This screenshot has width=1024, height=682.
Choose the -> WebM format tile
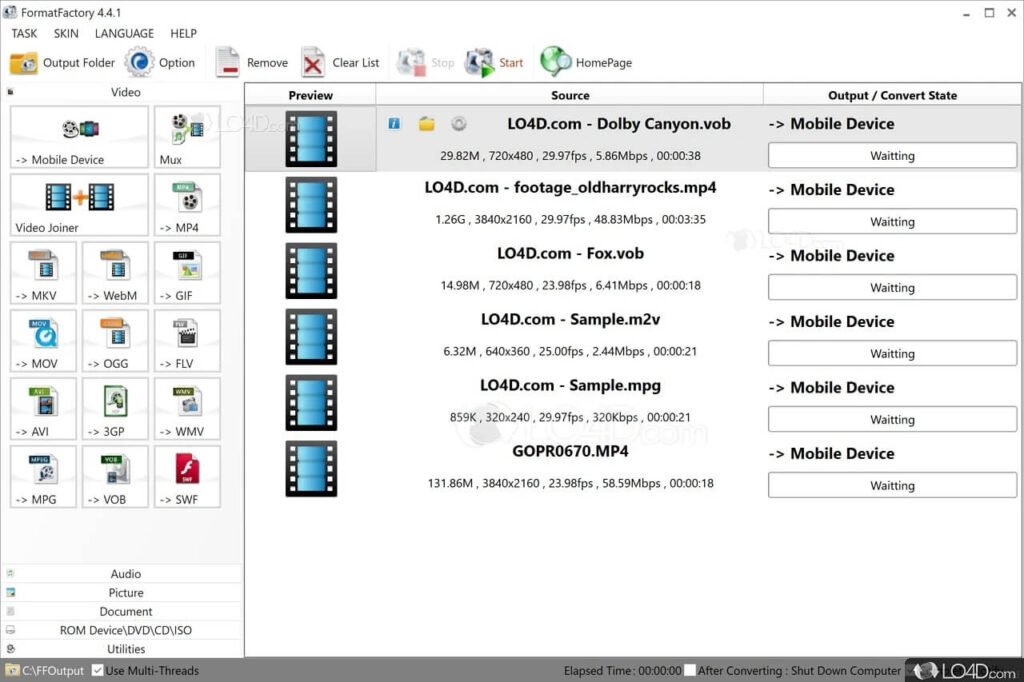click(x=115, y=273)
